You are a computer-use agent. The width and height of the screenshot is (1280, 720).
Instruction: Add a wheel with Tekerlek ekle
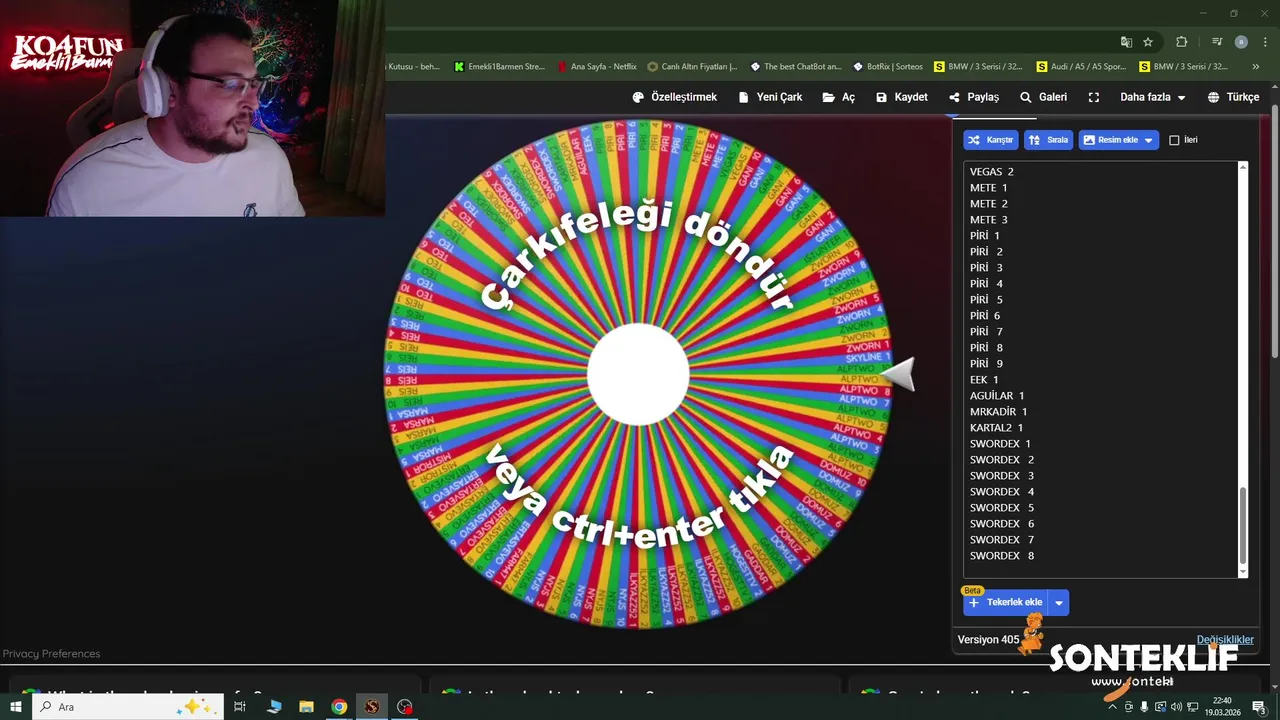coord(1005,602)
